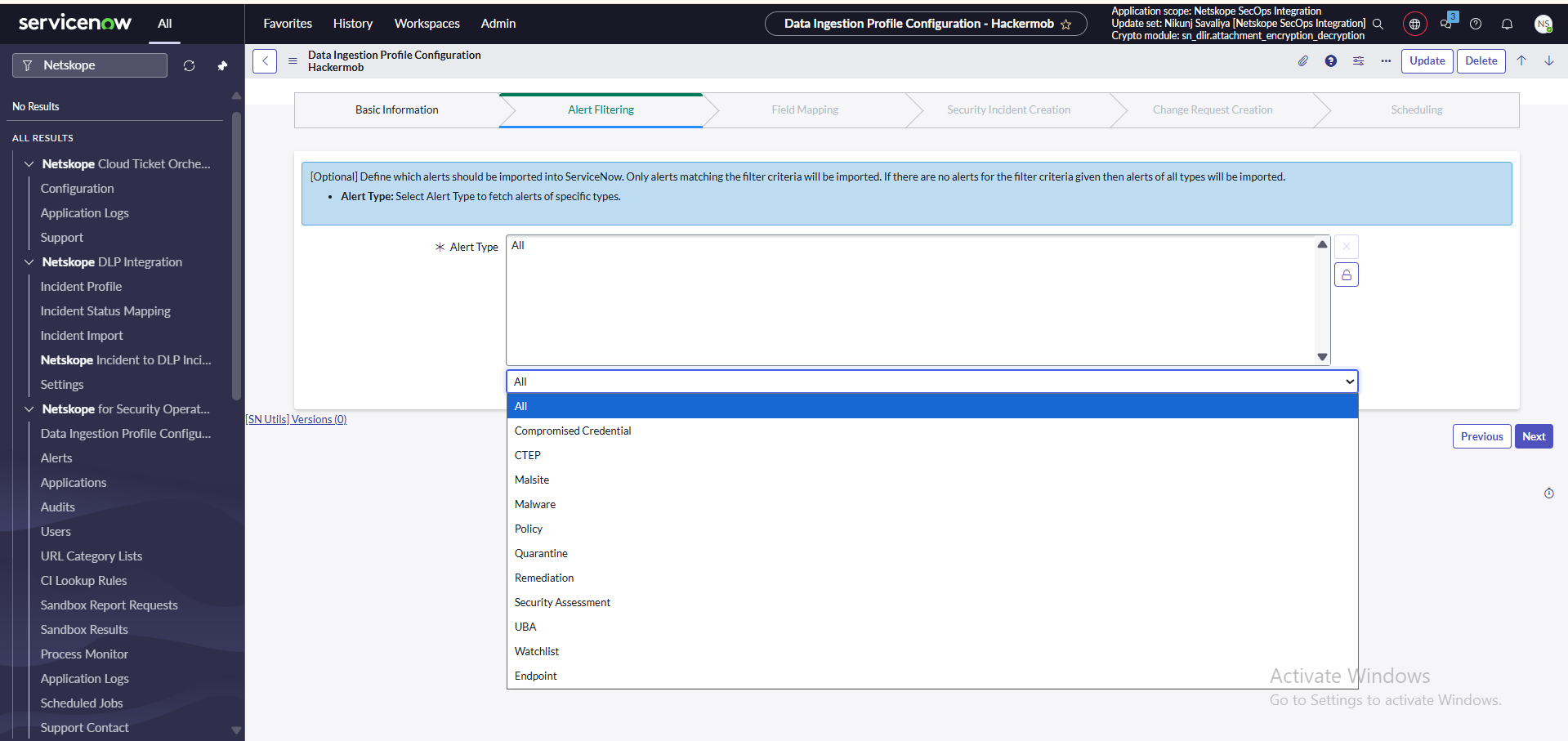1568x741 pixels.
Task: Click the filter funnel icon in navigator
Action: pyautogui.click(x=28, y=65)
